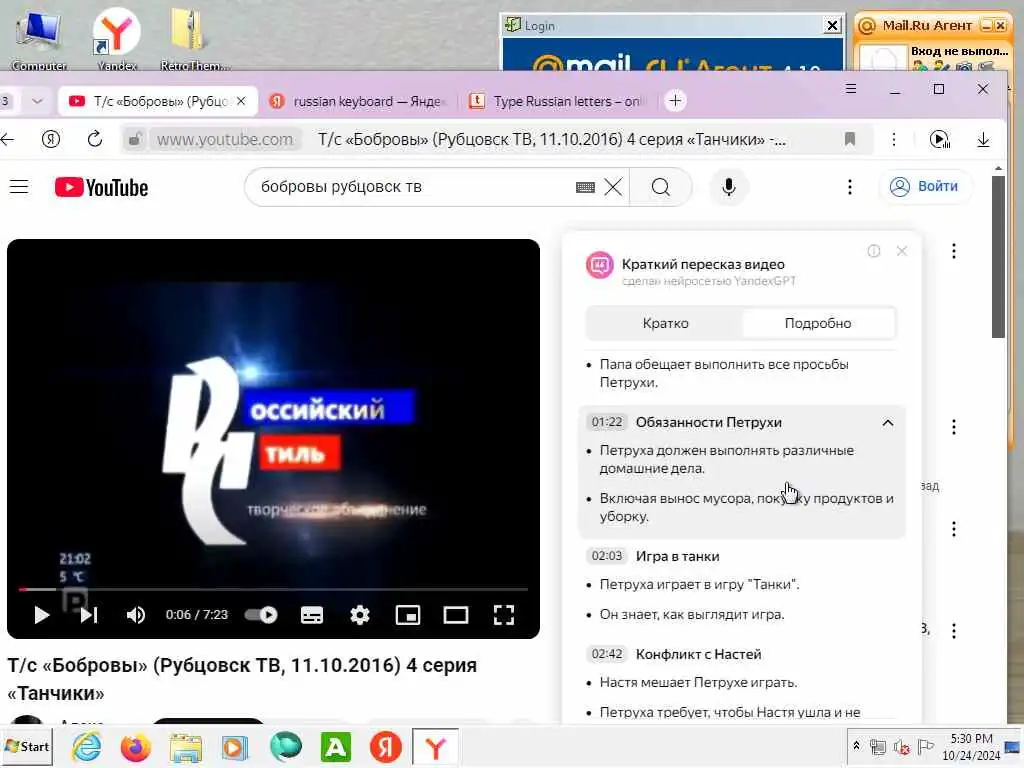Screen dimensions: 1024x768
Task: Close the Login window
Action: tap(832, 25)
